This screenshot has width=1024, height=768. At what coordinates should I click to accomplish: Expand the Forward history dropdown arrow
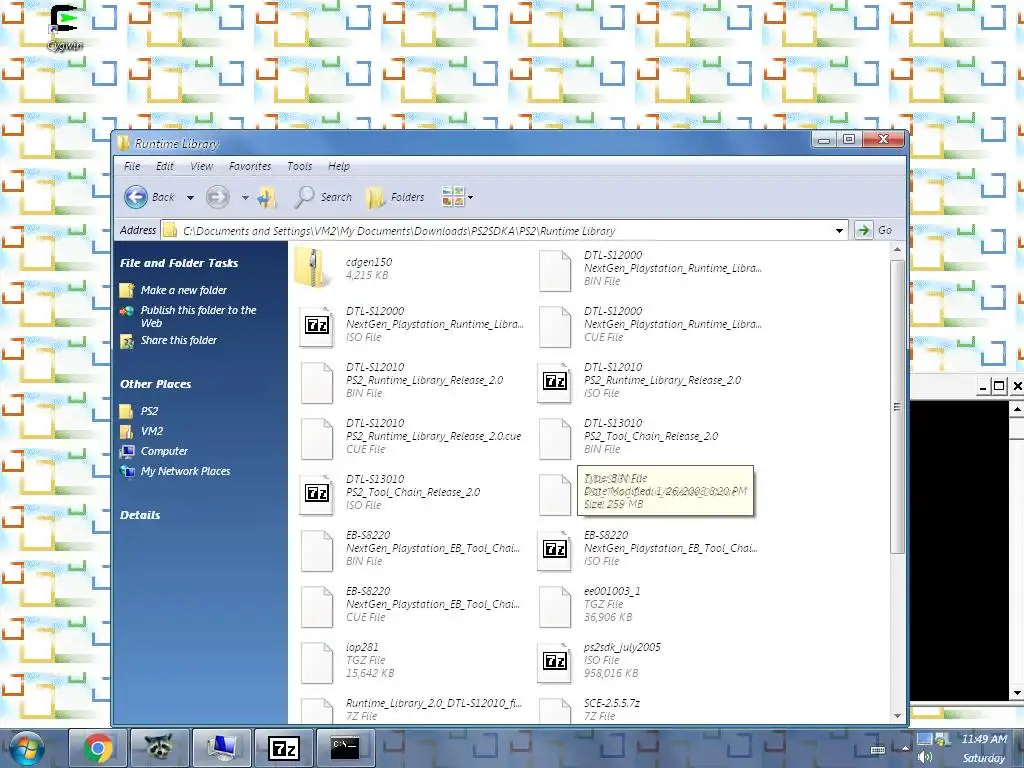pos(245,197)
